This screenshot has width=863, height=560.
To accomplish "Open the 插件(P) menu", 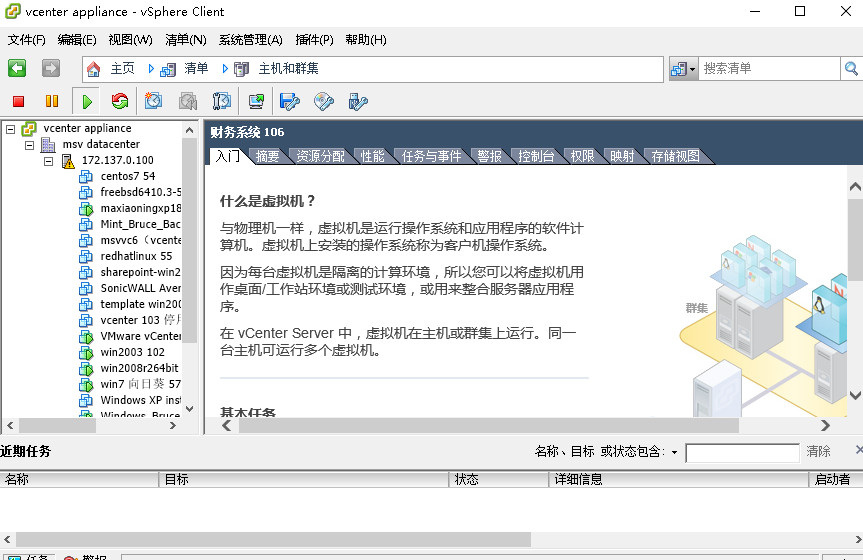I will [314, 40].
